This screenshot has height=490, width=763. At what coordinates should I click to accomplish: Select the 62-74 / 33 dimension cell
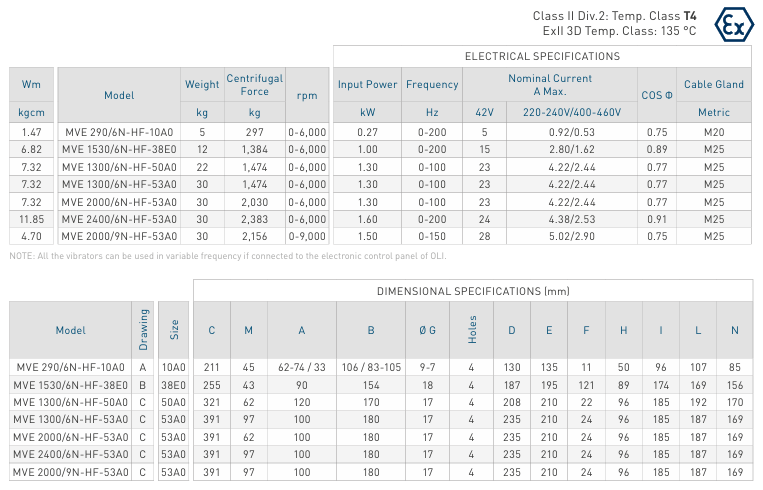coord(302,367)
